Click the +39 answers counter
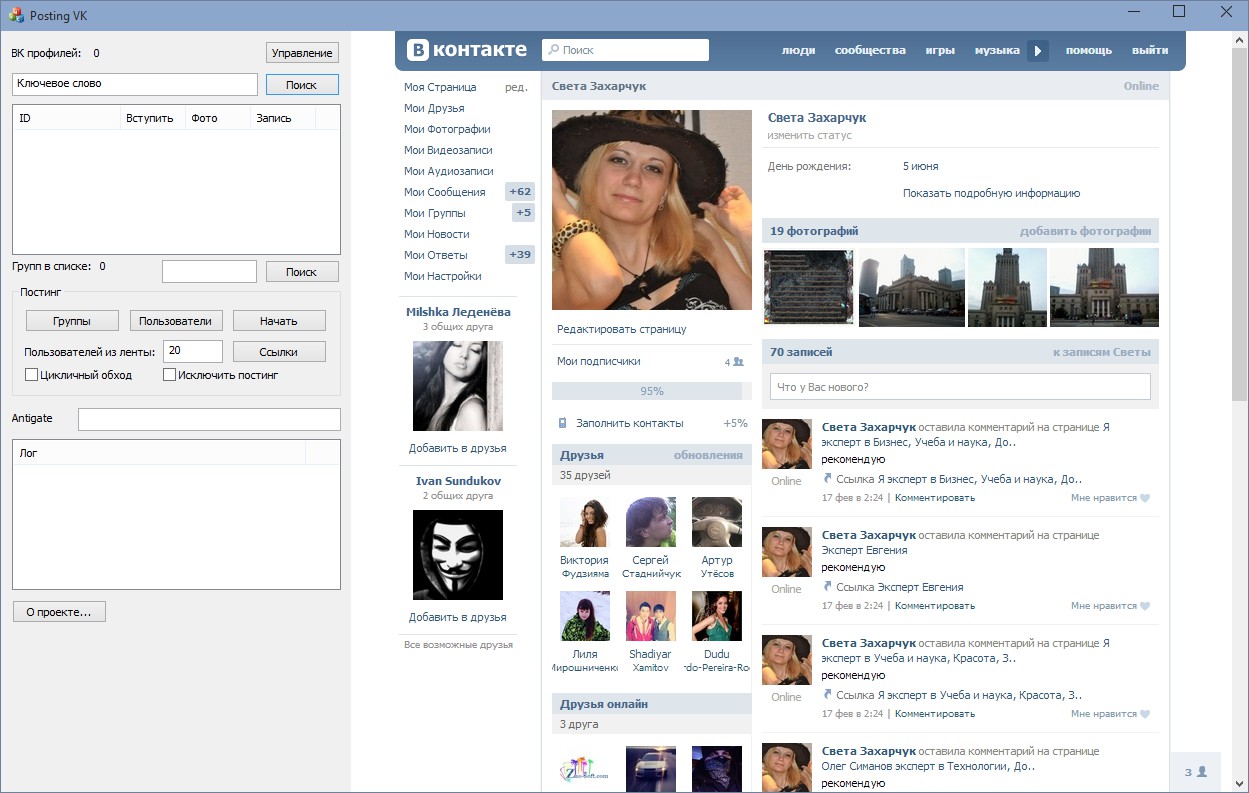1249x793 pixels. click(520, 255)
